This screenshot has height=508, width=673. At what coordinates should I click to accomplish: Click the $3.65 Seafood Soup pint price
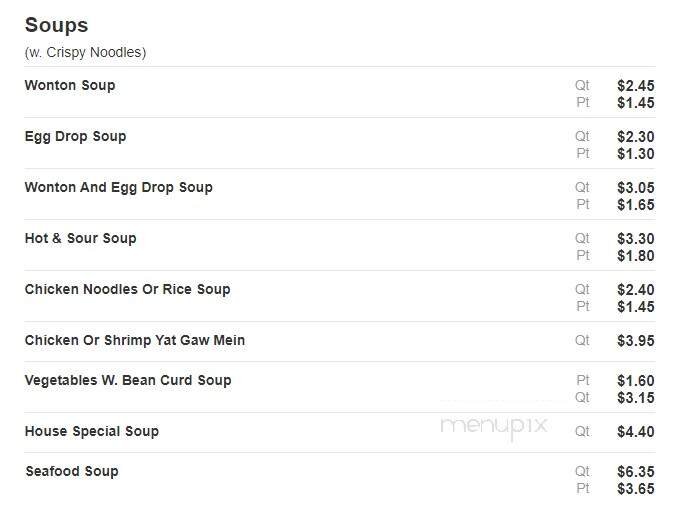tap(636, 489)
